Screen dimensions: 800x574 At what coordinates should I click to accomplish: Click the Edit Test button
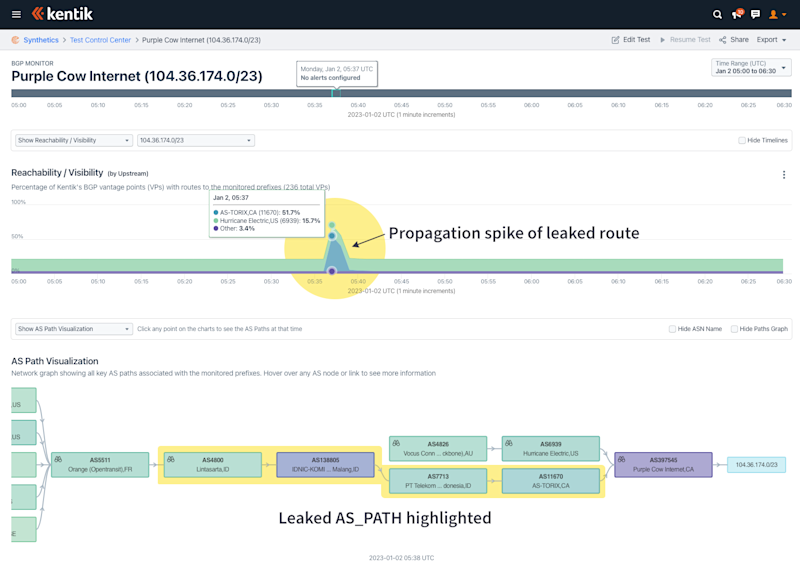point(631,40)
